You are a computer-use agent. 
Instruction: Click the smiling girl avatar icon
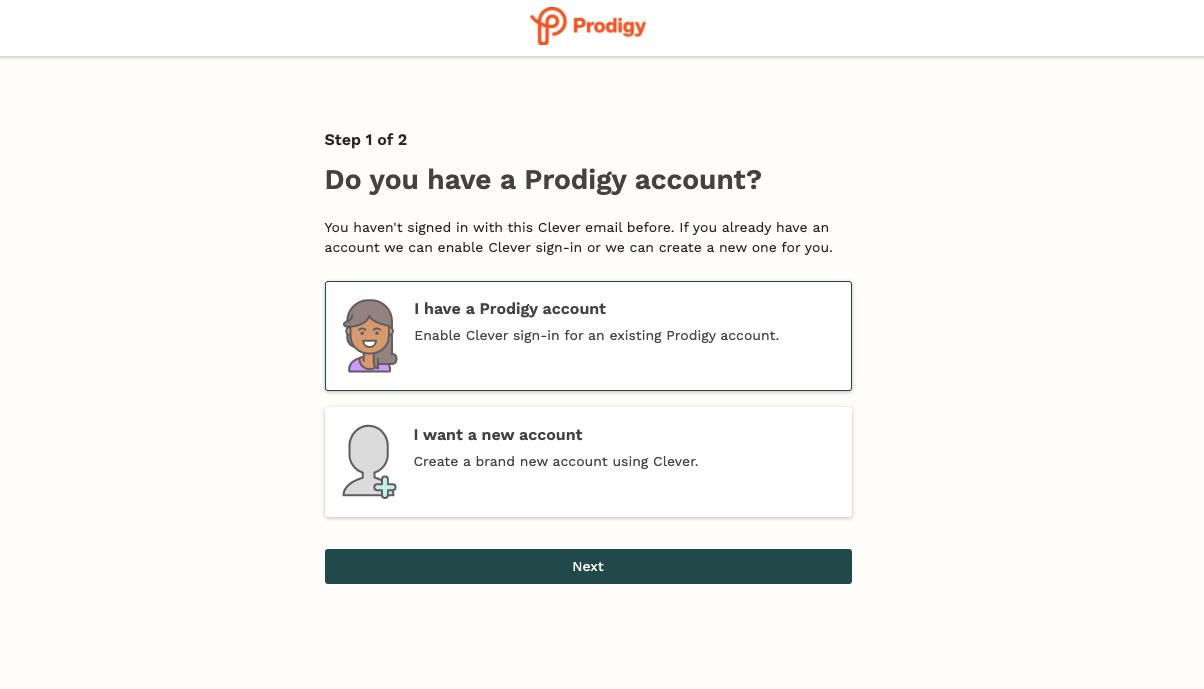pyautogui.click(x=369, y=335)
